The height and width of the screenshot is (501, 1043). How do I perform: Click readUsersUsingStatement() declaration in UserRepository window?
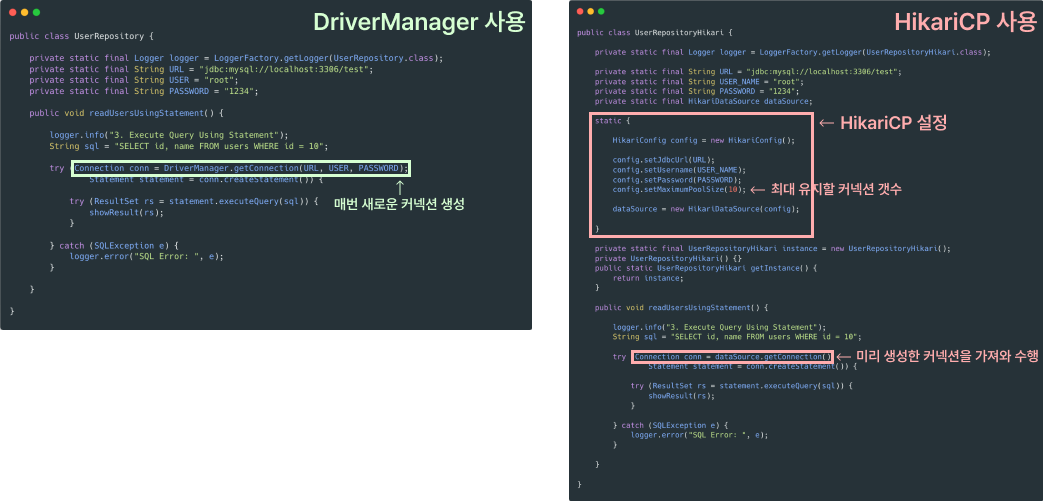coord(126,113)
